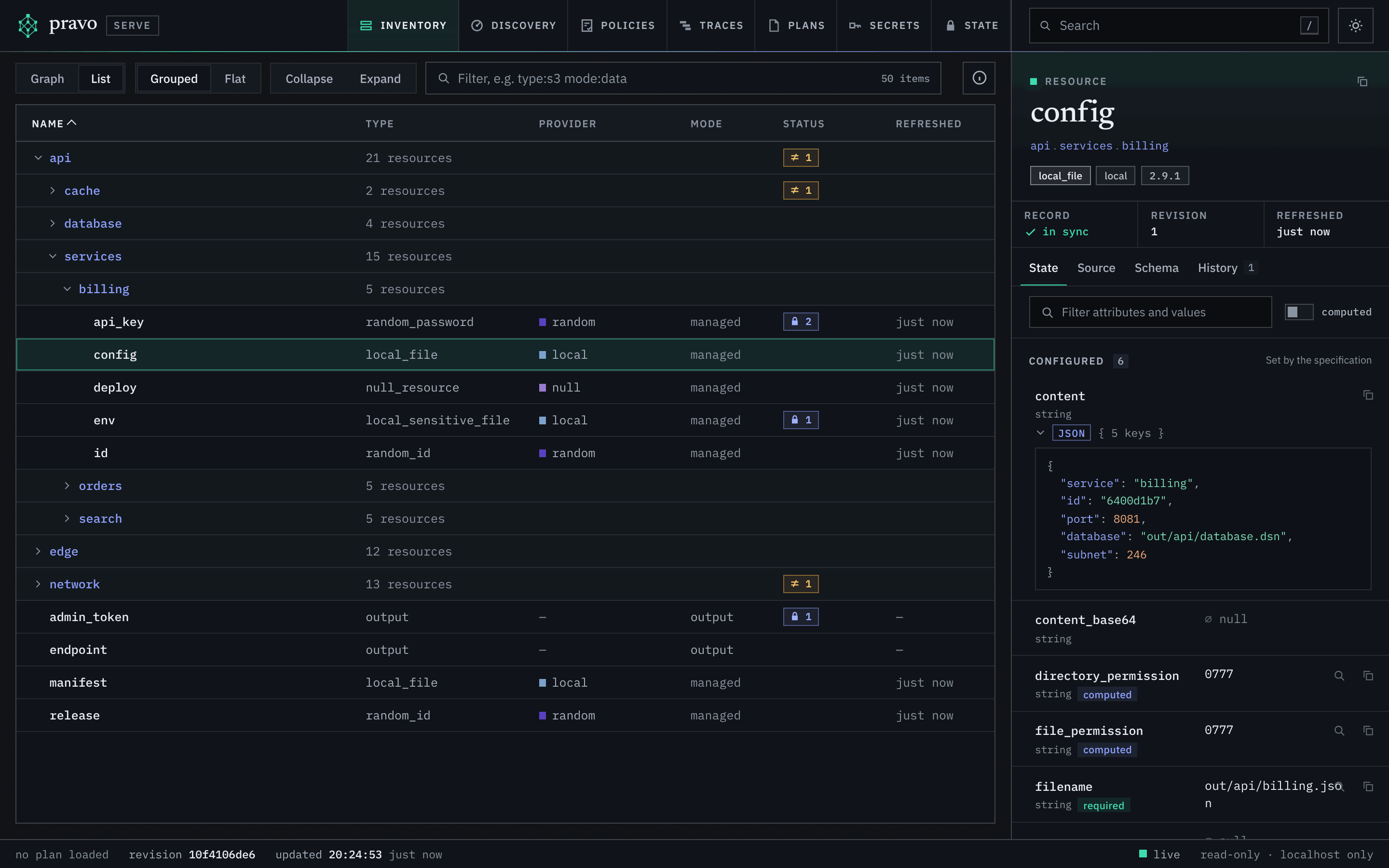Collapse the JSON content viewer chevron
The height and width of the screenshot is (868, 1389).
tap(1040, 433)
